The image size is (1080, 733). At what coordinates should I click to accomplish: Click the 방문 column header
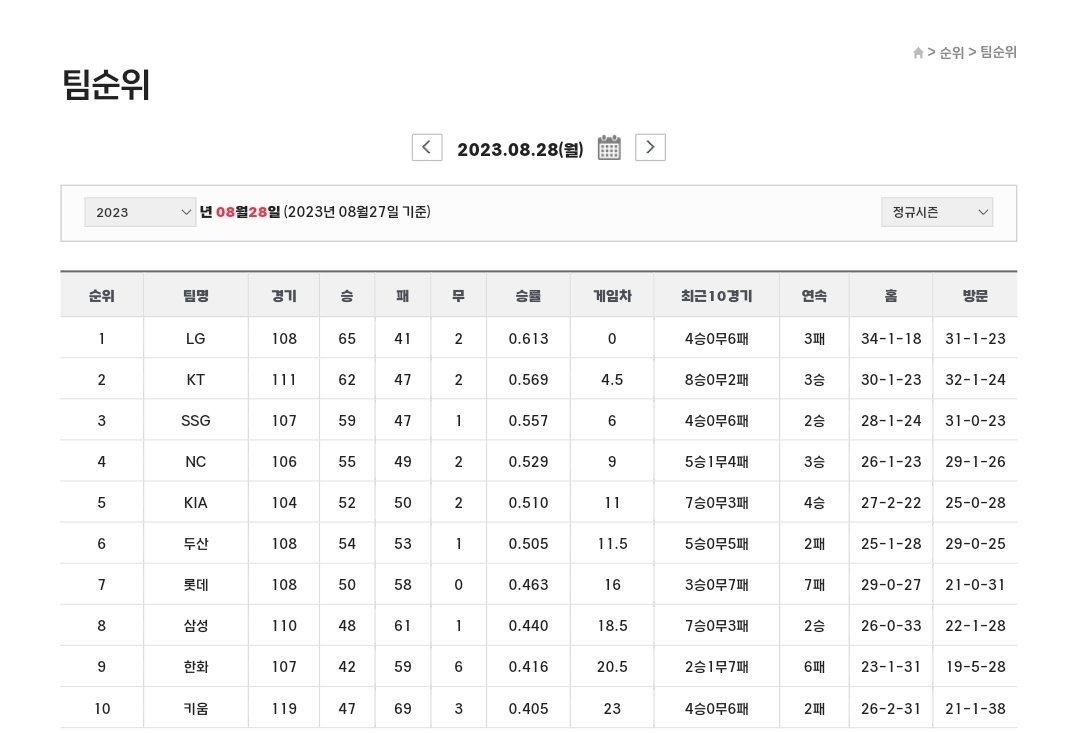point(975,296)
